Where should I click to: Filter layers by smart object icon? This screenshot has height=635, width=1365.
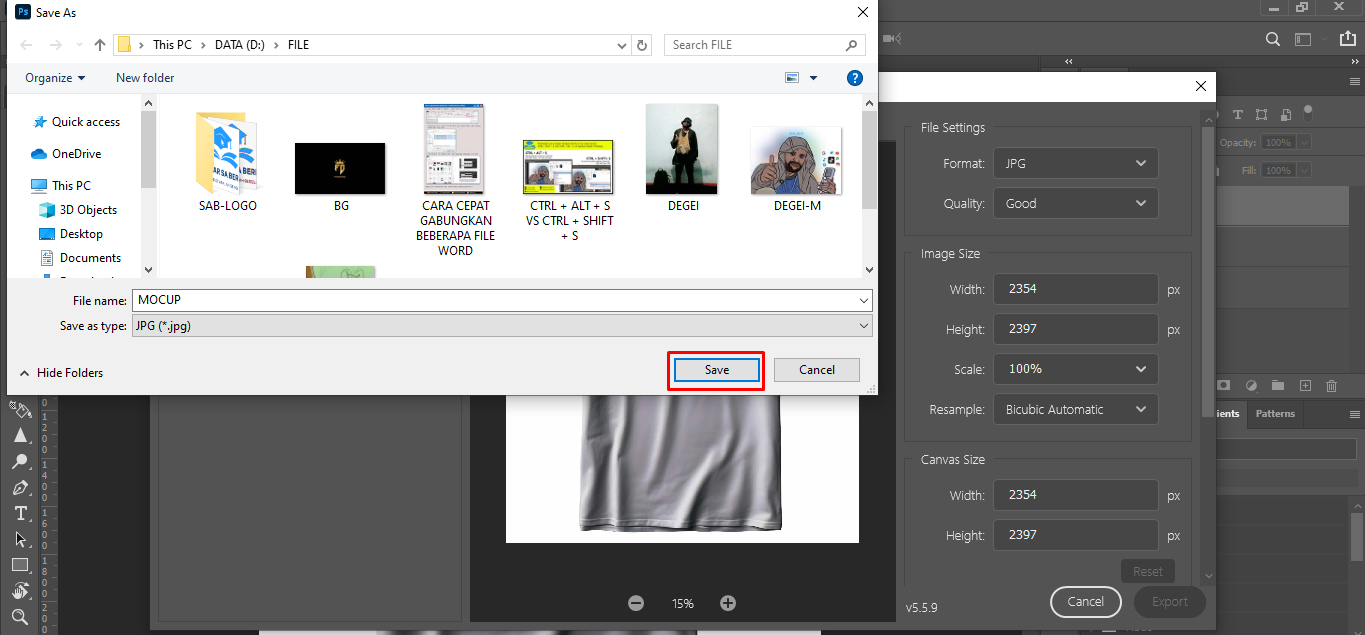1285,115
